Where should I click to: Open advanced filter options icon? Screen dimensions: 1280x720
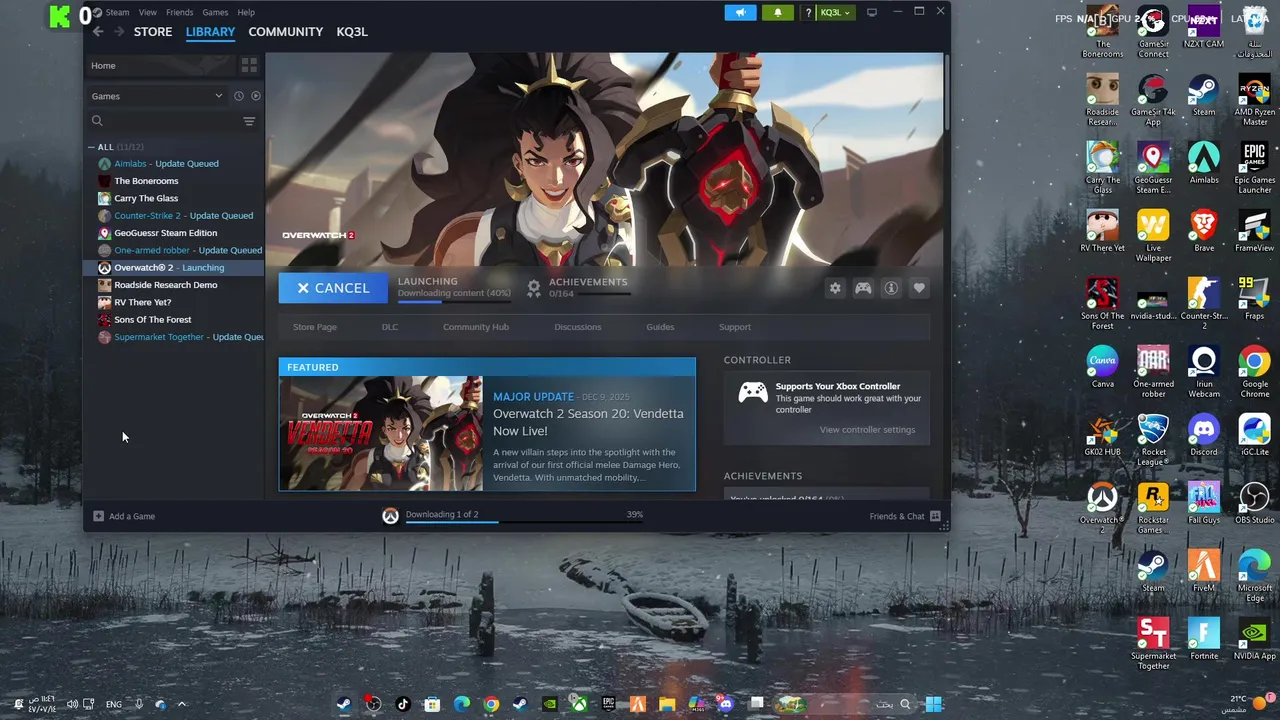249,121
